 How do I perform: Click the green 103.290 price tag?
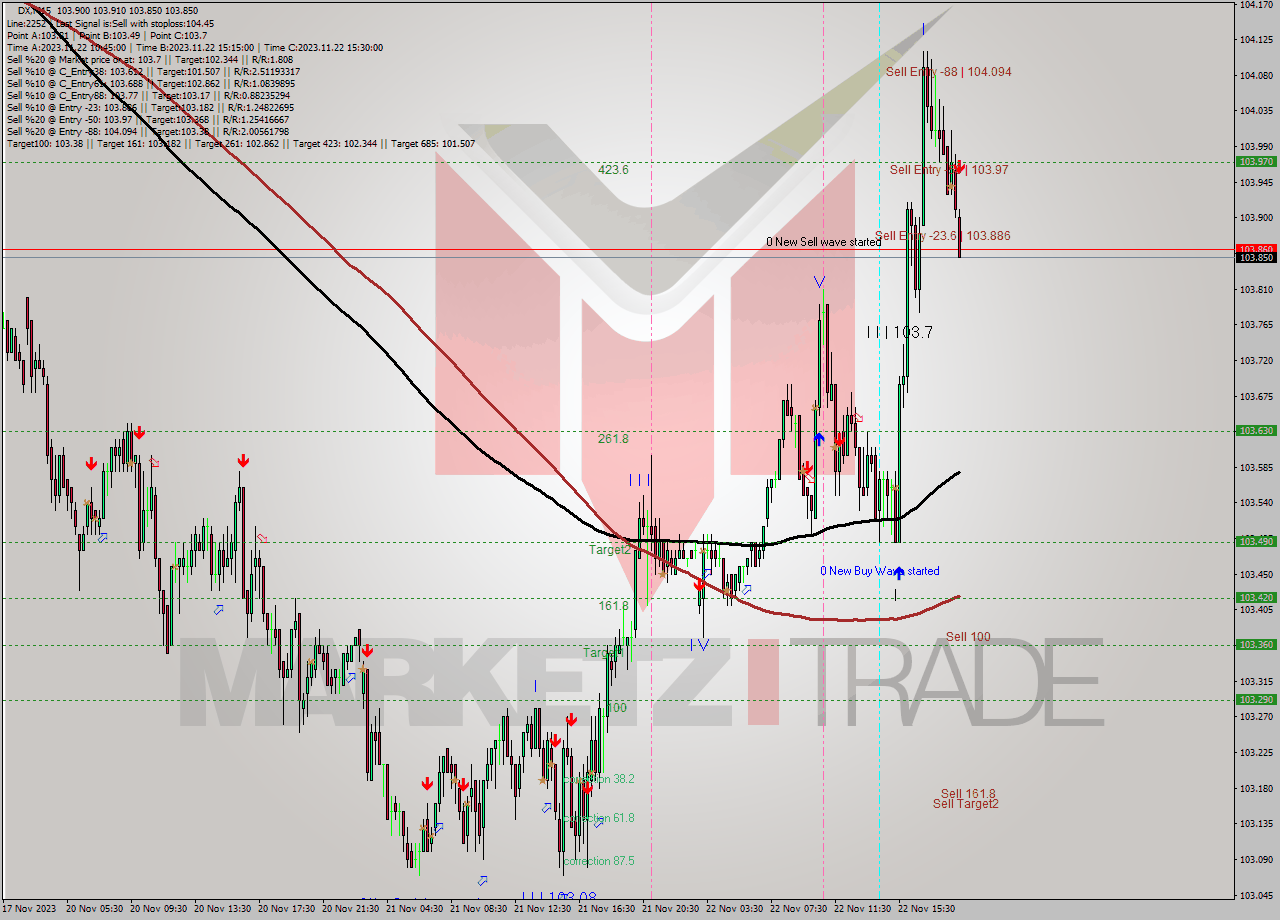pyautogui.click(x=1256, y=700)
